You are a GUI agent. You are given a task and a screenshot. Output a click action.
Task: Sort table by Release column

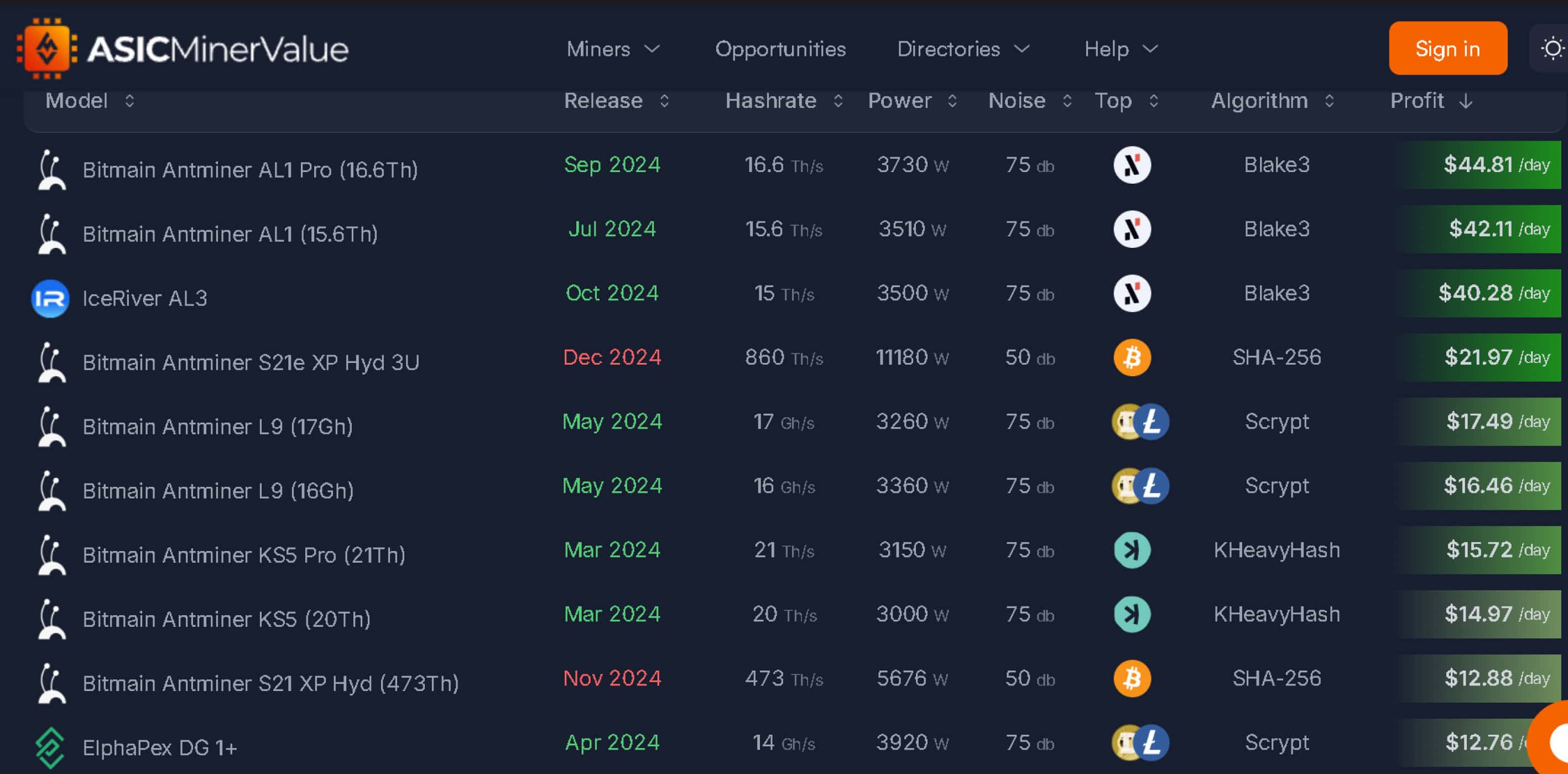click(x=617, y=101)
